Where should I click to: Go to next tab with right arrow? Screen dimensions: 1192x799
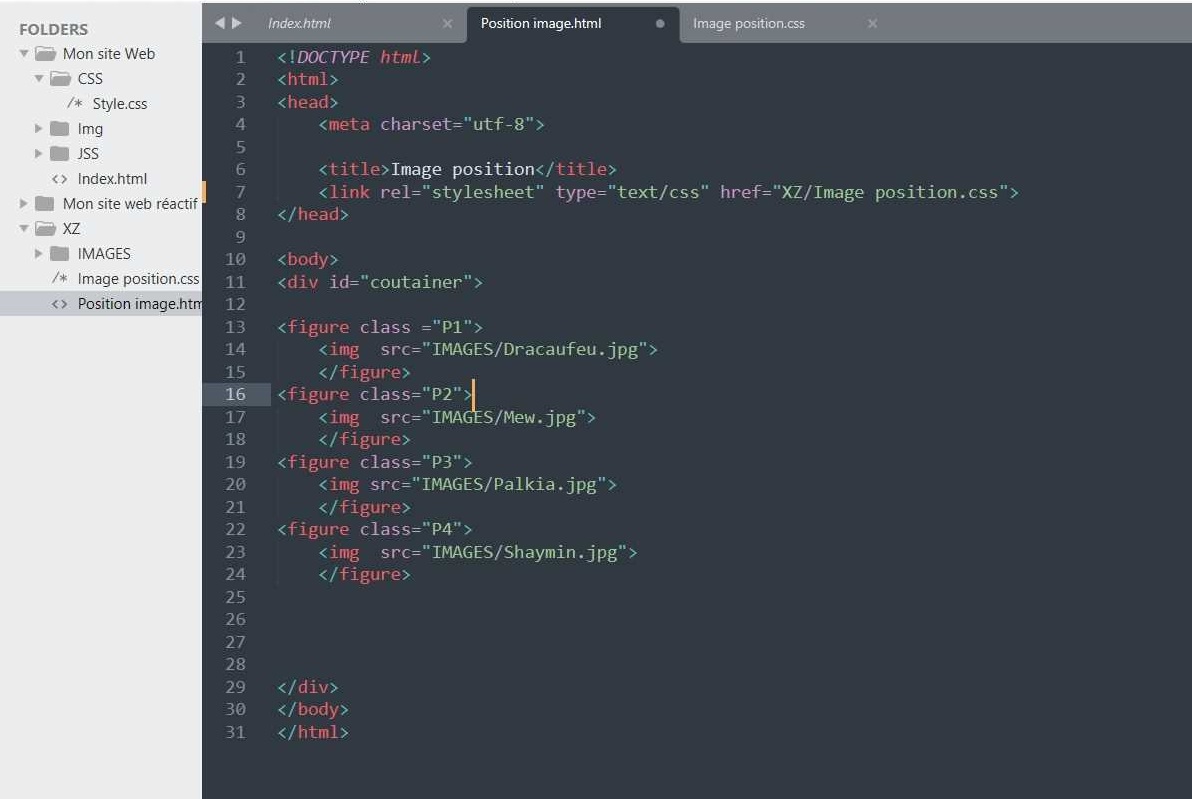[x=236, y=23]
